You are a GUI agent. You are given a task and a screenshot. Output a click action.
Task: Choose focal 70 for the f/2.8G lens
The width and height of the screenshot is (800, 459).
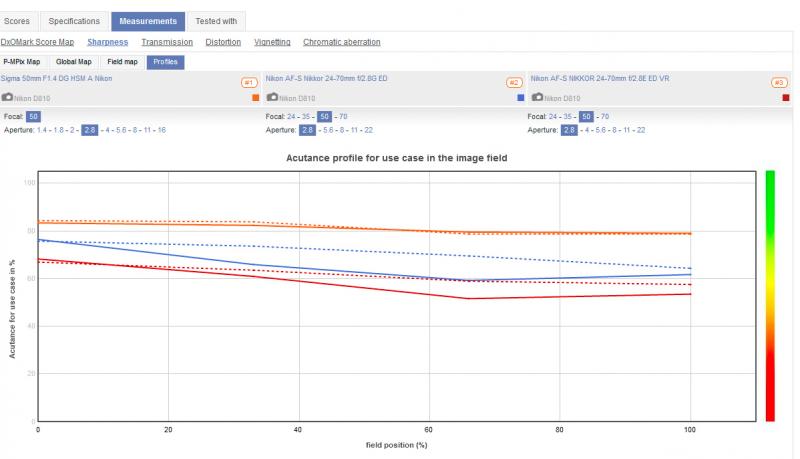(343, 116)
